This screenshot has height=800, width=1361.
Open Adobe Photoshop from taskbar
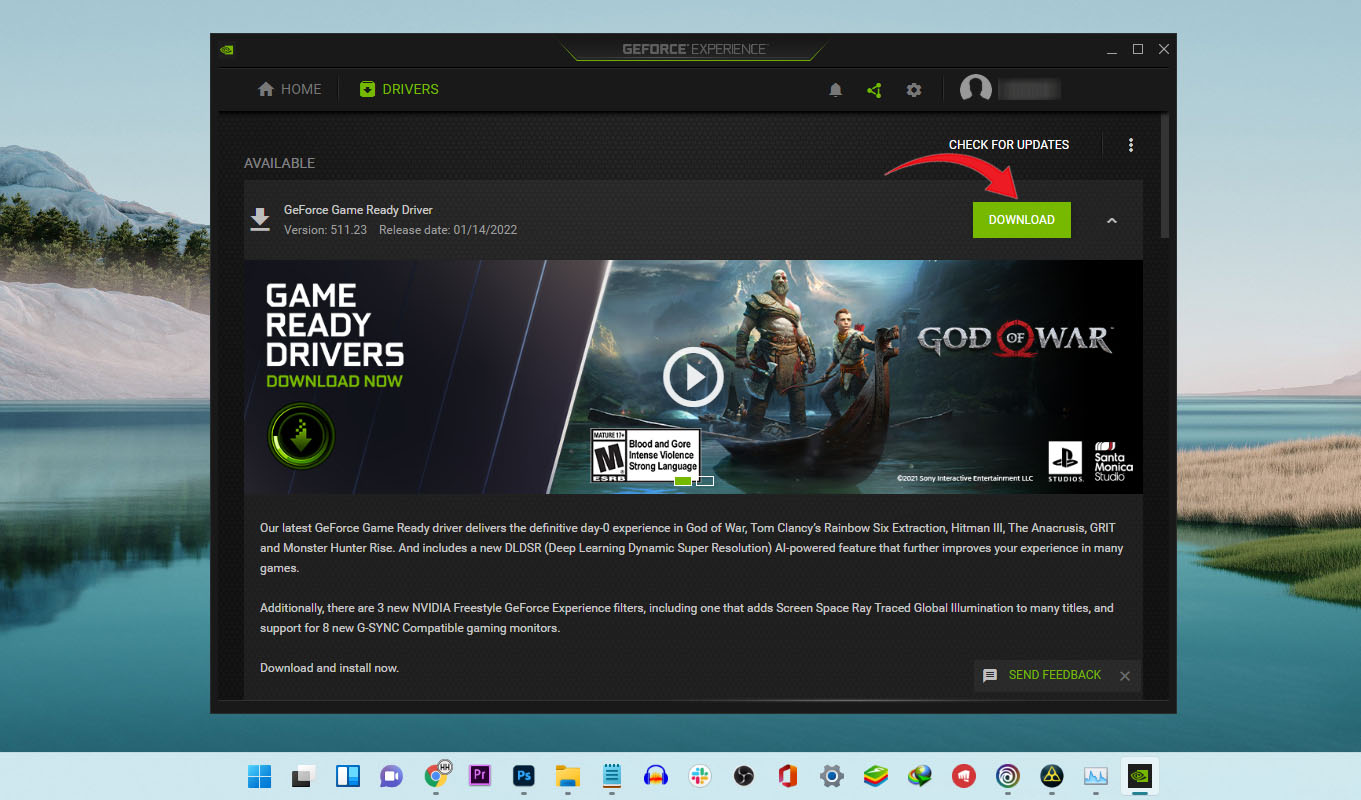[x=523, y=776]
